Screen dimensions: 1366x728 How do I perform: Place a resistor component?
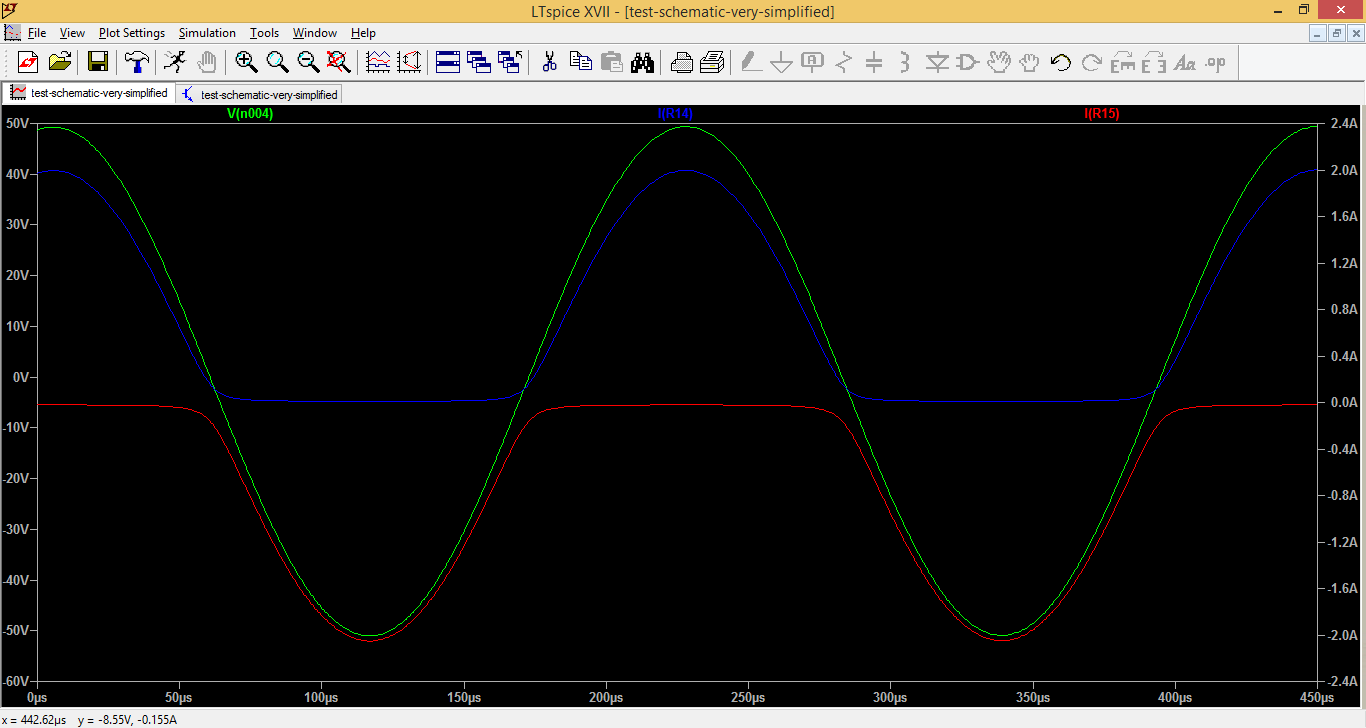click(843, 62)
